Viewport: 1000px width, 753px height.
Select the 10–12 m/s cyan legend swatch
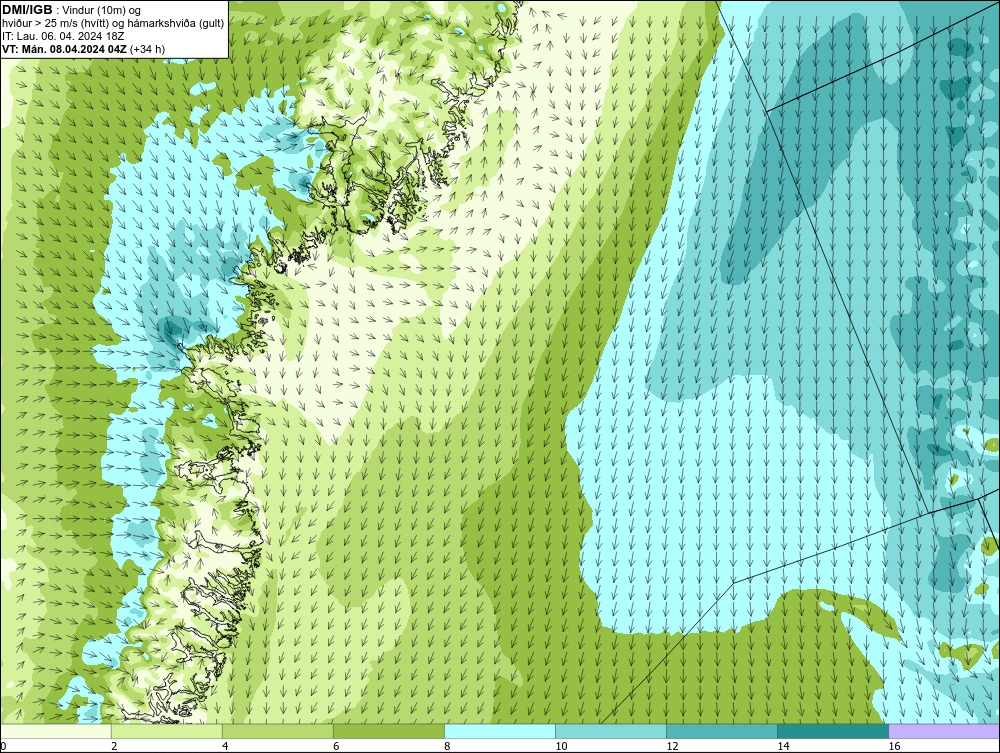[x=610, y=731]
